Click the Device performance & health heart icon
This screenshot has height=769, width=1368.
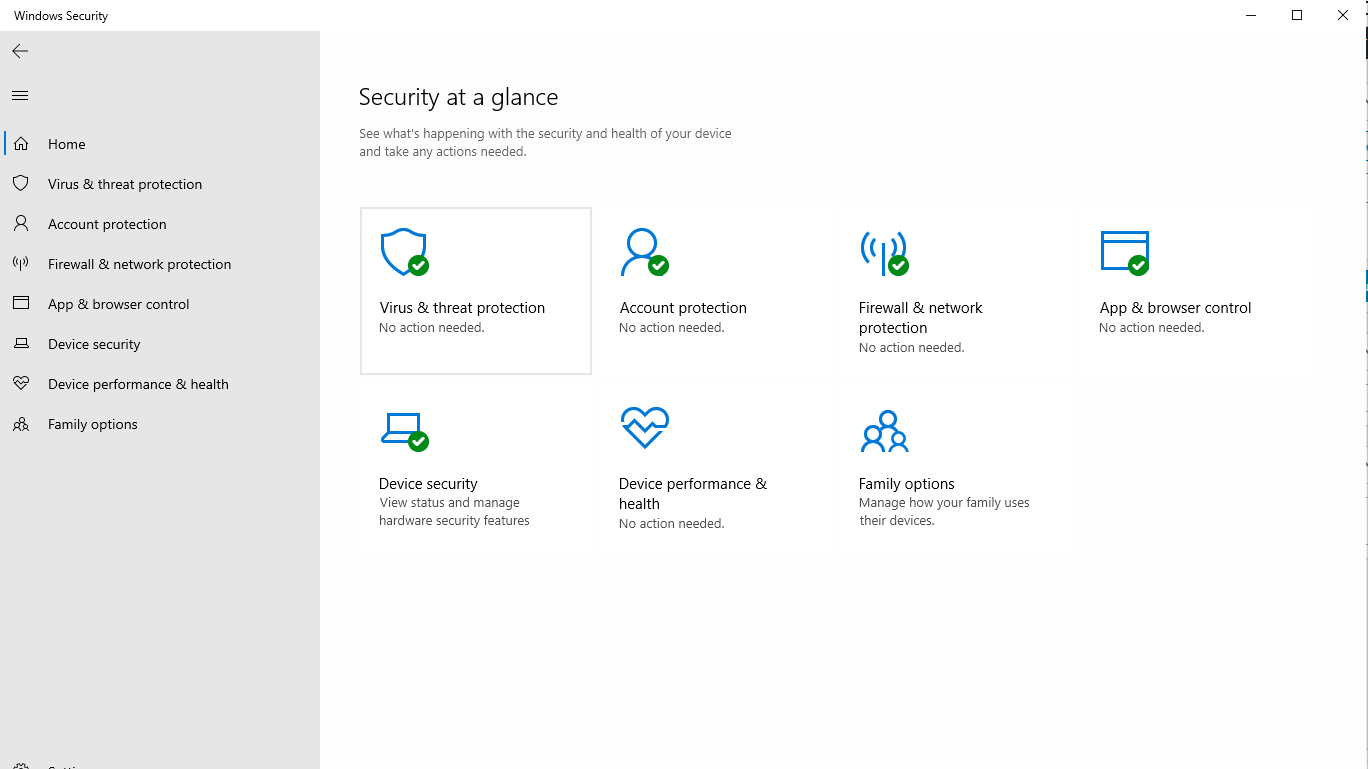tap(644, 428)
